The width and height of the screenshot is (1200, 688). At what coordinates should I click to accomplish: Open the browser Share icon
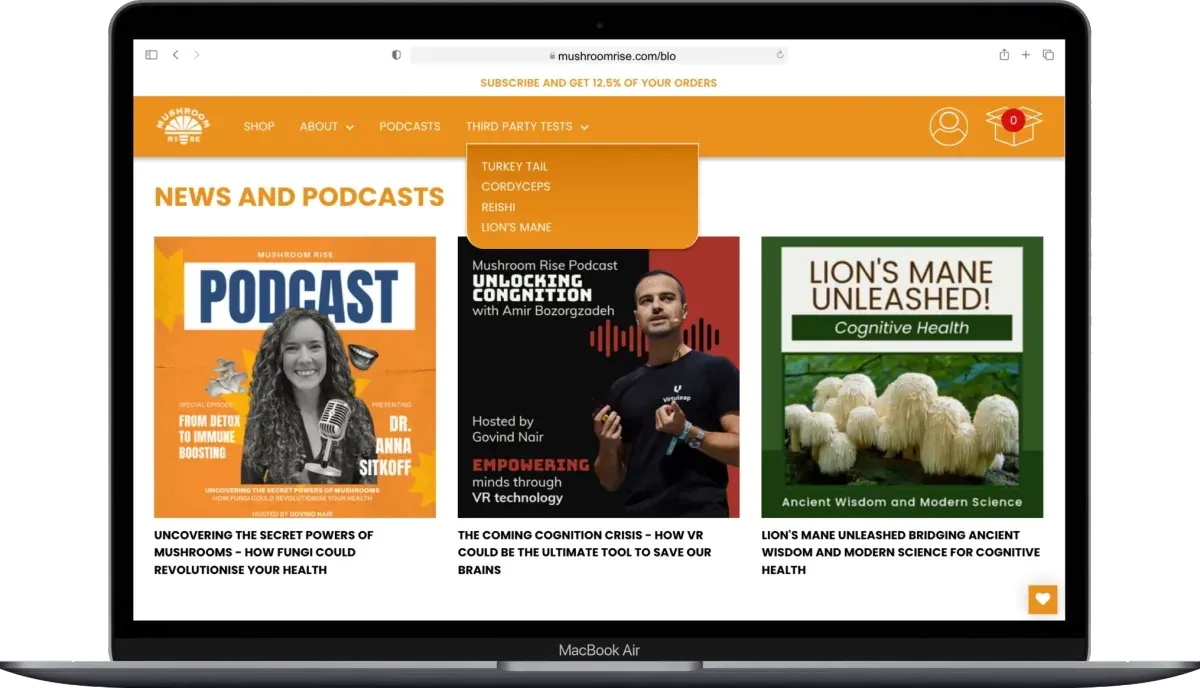coord(1004,55)
